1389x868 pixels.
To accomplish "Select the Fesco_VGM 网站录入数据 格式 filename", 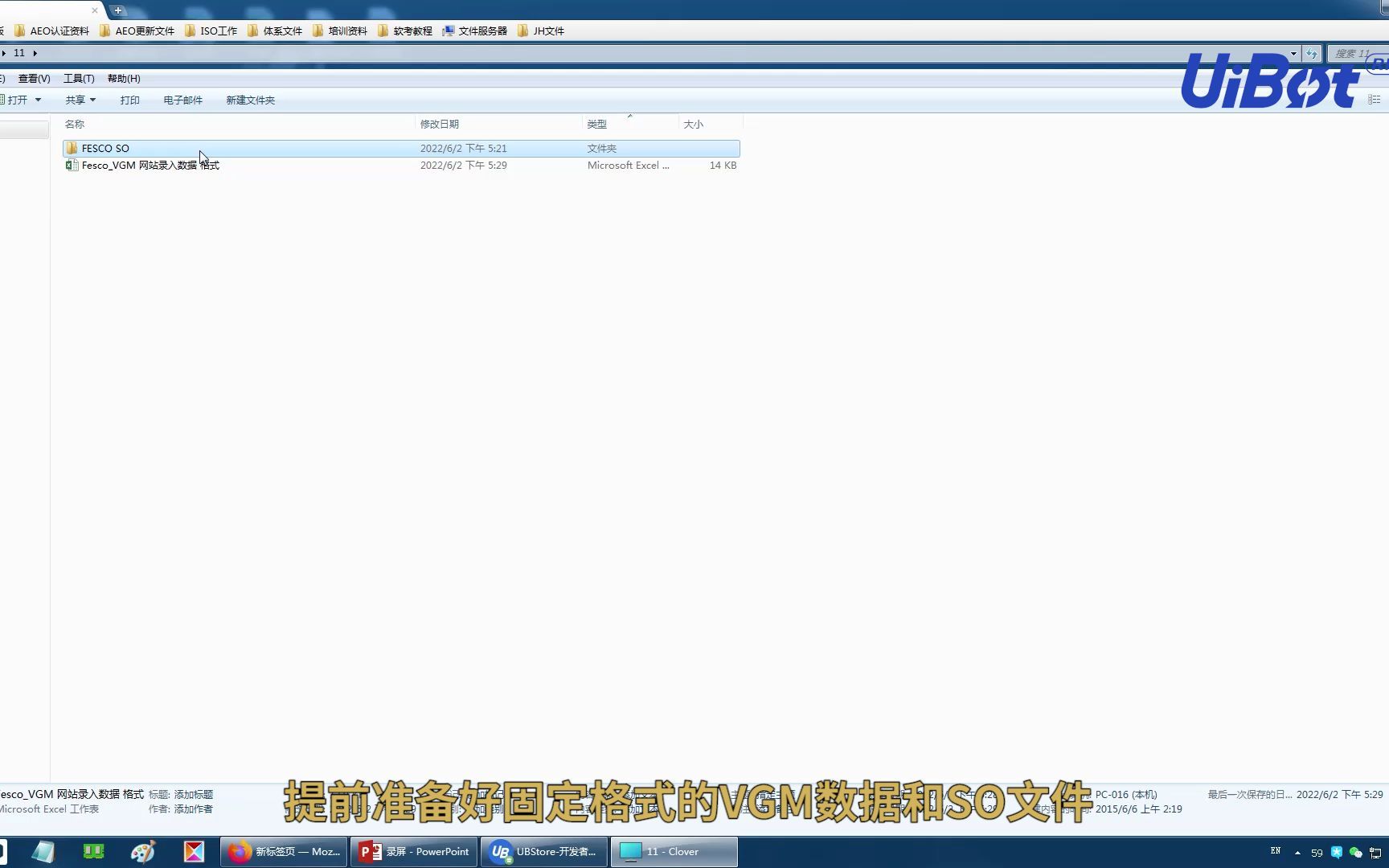I will (150, 165).
